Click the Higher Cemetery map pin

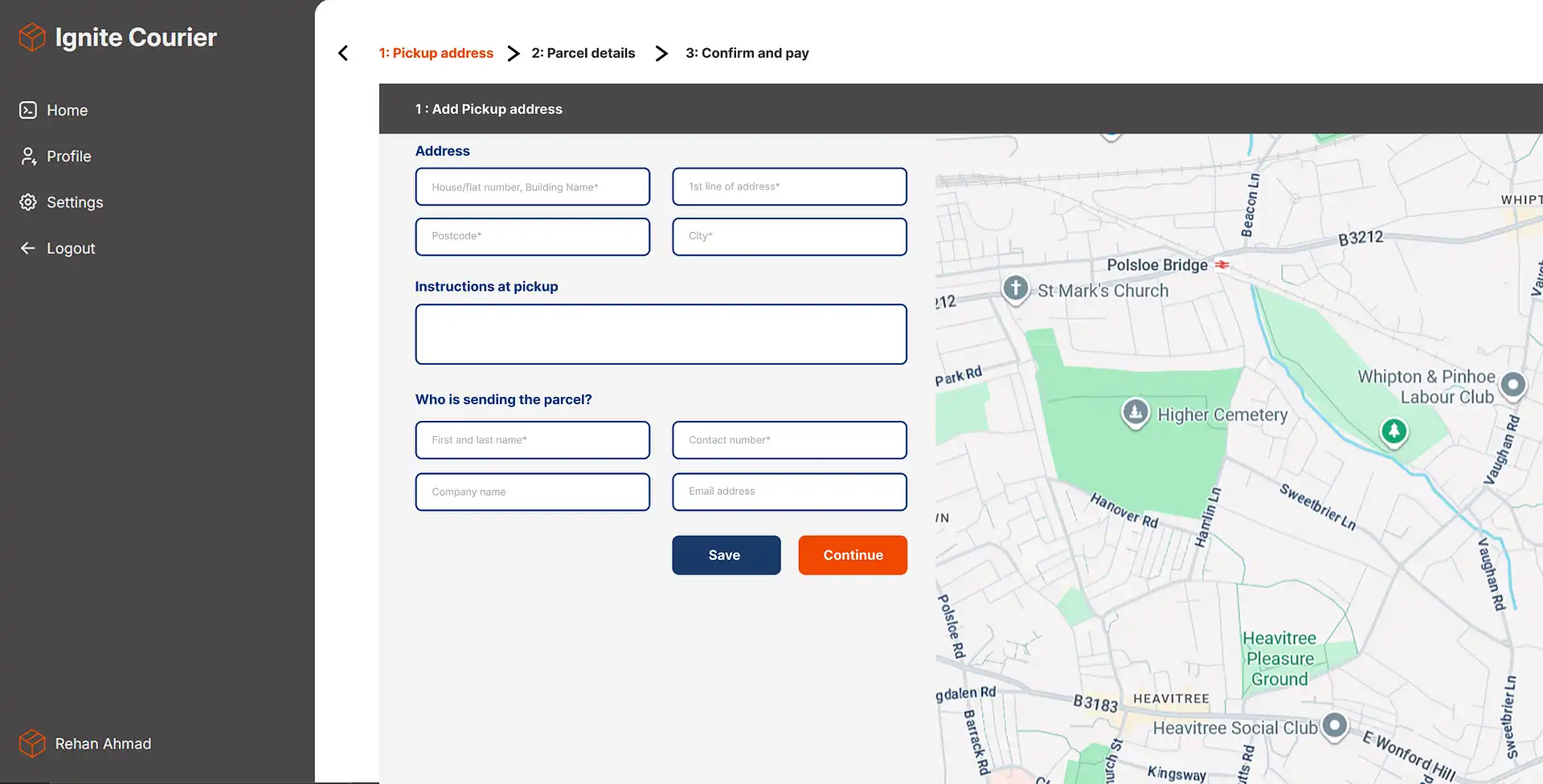(1135, 413)
